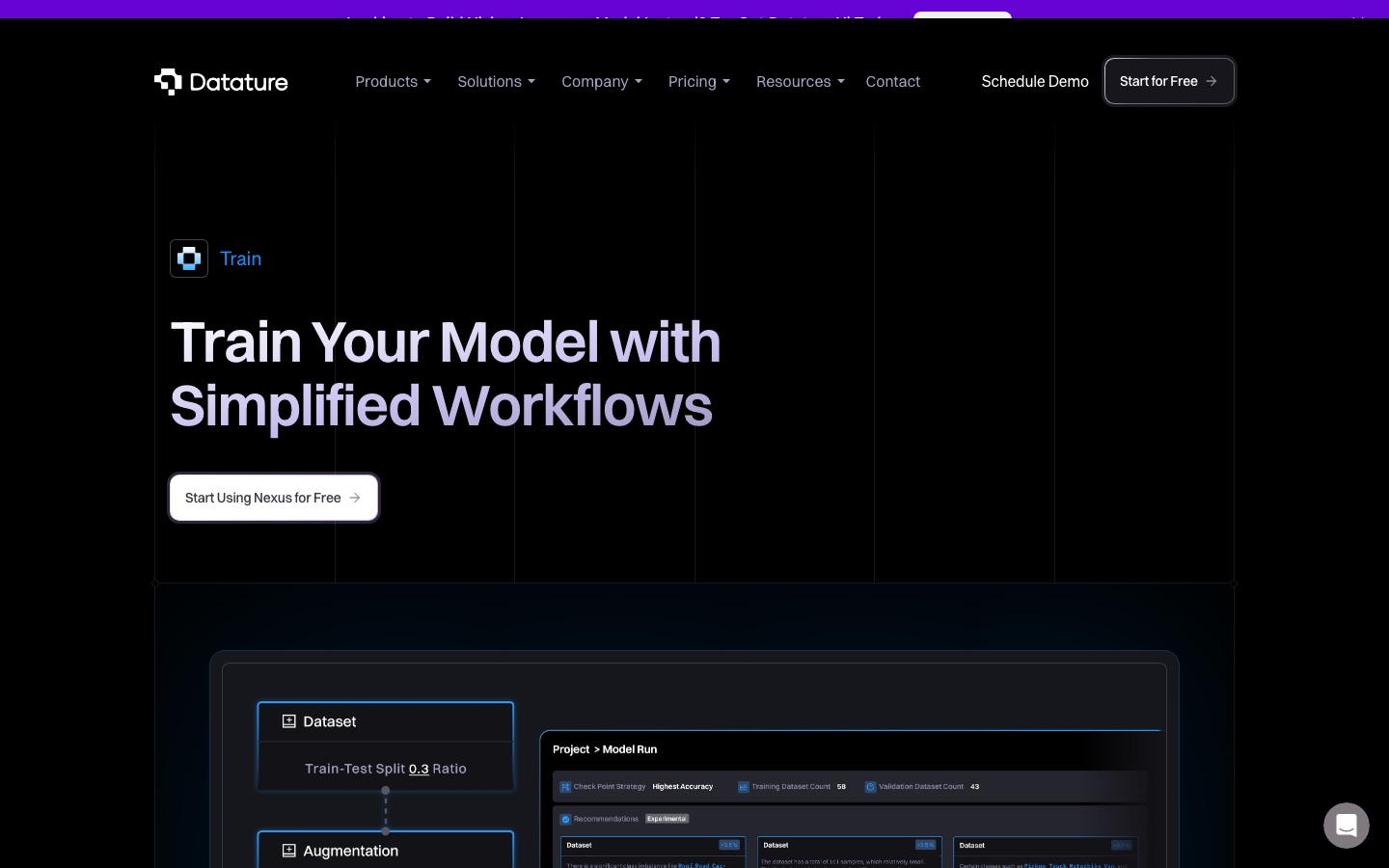Viewport: 1389px width, 868px height.
Task: Select the Augmentation workflow node
Action: 386,851
